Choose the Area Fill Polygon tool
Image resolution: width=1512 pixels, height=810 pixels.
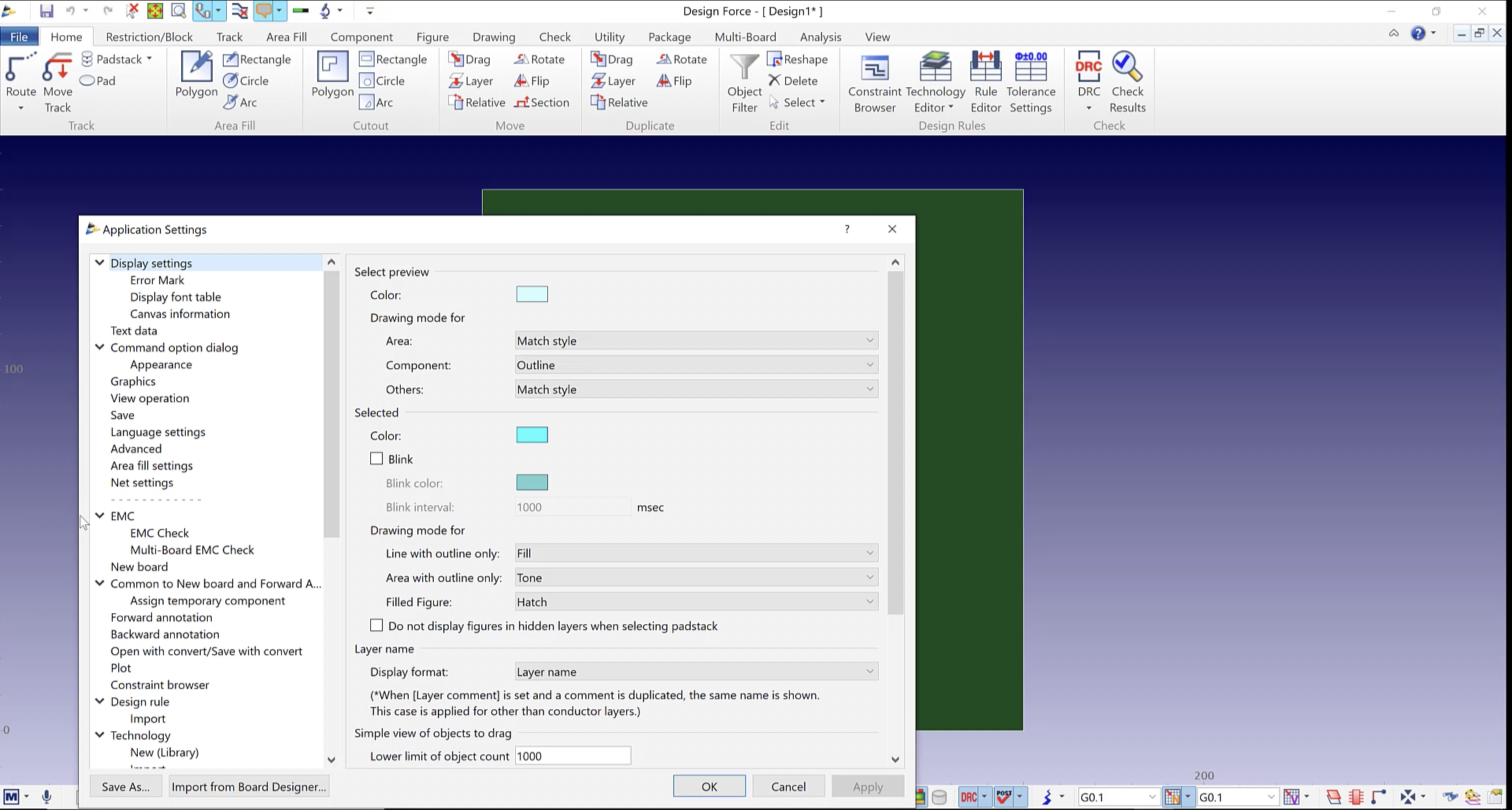tap(196, 74)
